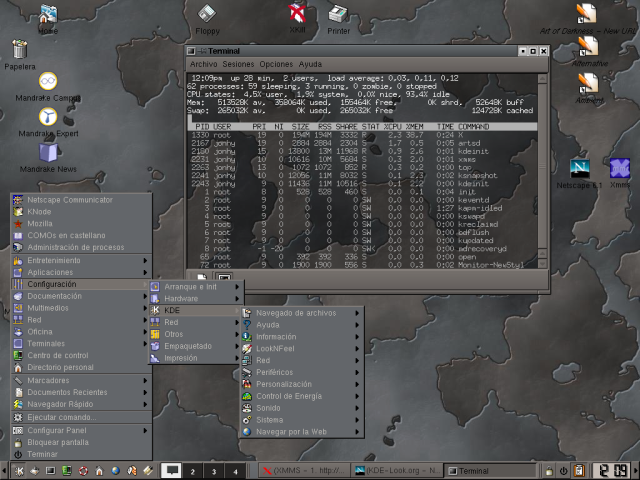Open the Papelera trash icon
This screenshot has height=480, width=640.
20,50
